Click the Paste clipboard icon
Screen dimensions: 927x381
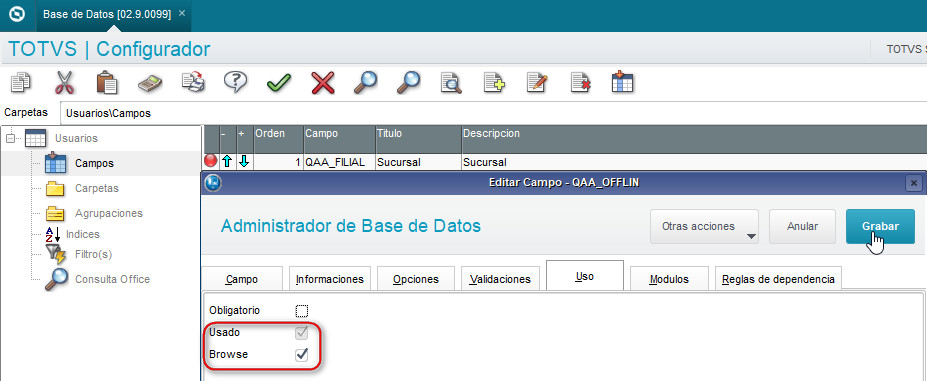[107, 82]
